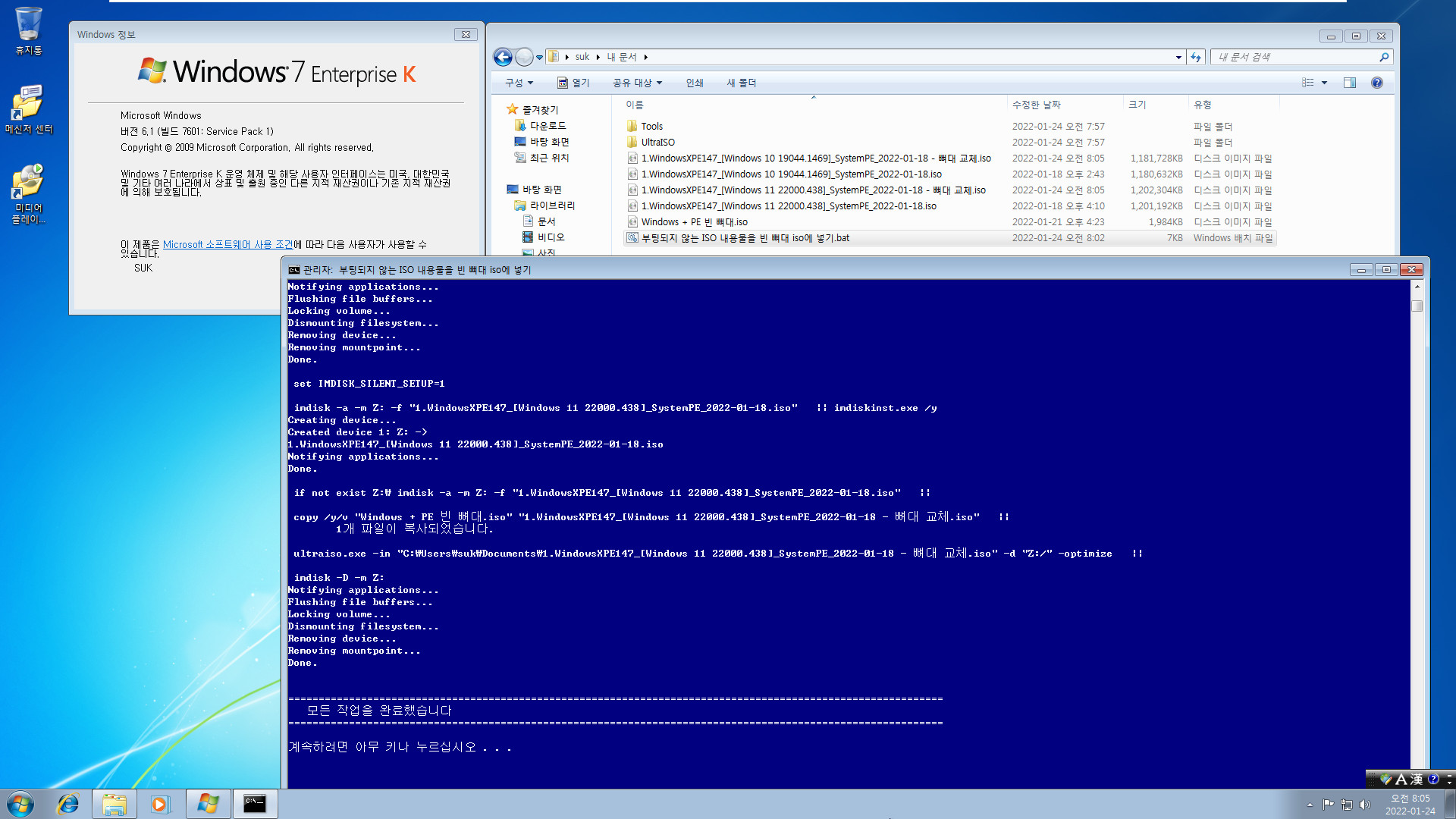1456x819 pixels.
Task: Select 문서 (Documents) library in navigation pane
Action: [x=539, y=221]
